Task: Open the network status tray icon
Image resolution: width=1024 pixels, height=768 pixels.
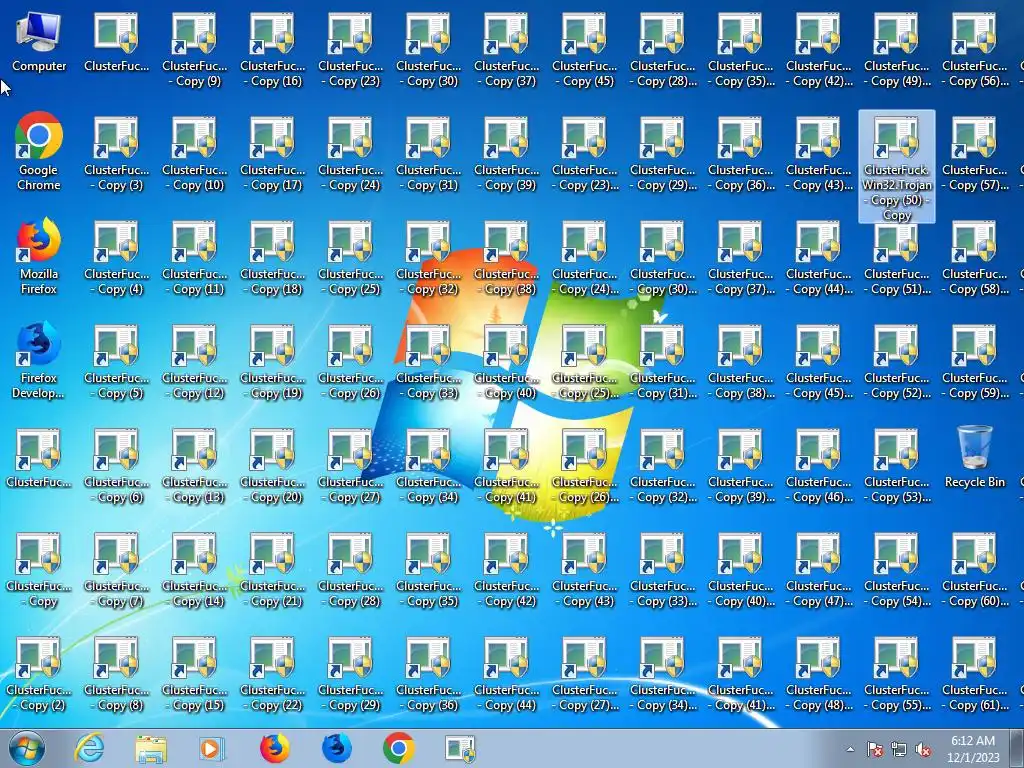Action: click(x=899, y=750)
